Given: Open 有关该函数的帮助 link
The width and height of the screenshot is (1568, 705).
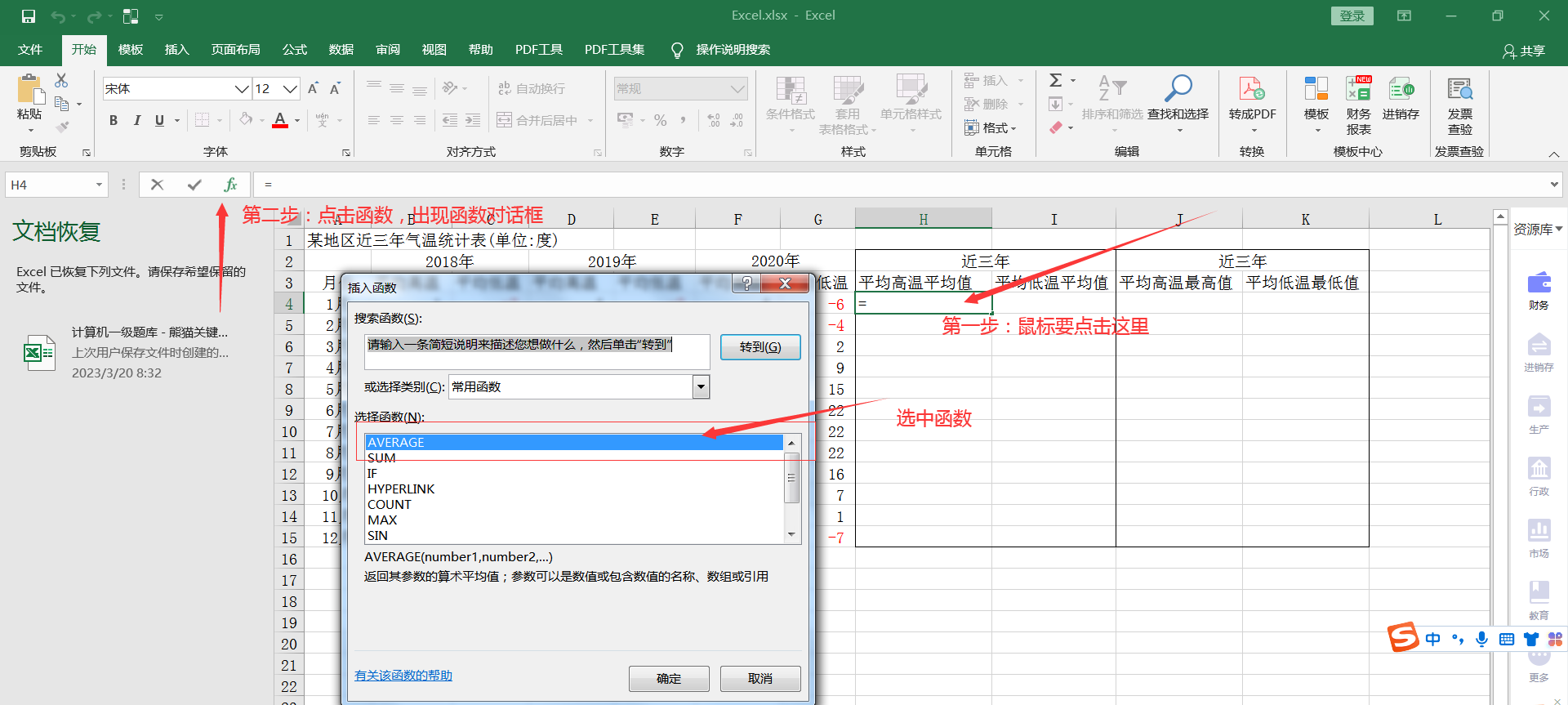Looking at the screenshot, I should pos(403,676).
